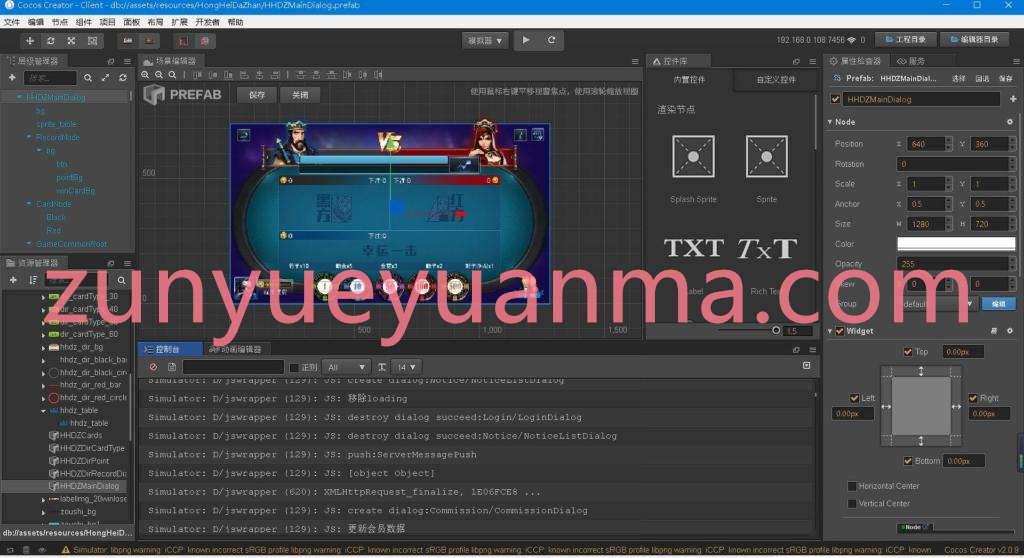Refresh the hierarchy panel
1024x558 pixels.
(x=123, y=78)
